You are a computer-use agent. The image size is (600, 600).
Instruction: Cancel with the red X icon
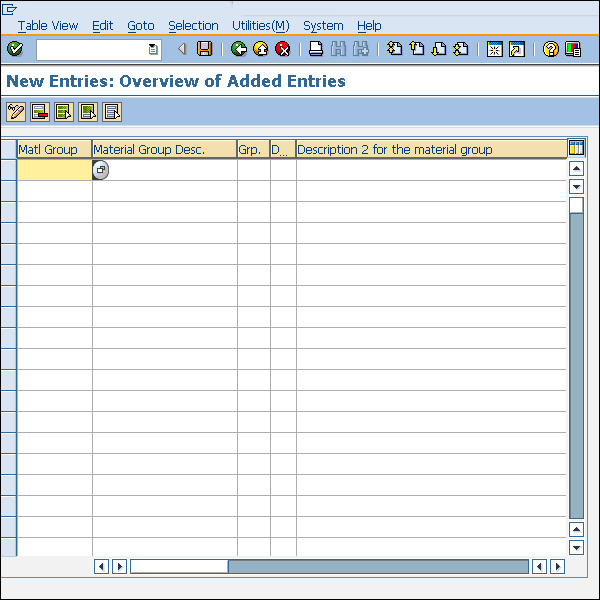[283, 49]
